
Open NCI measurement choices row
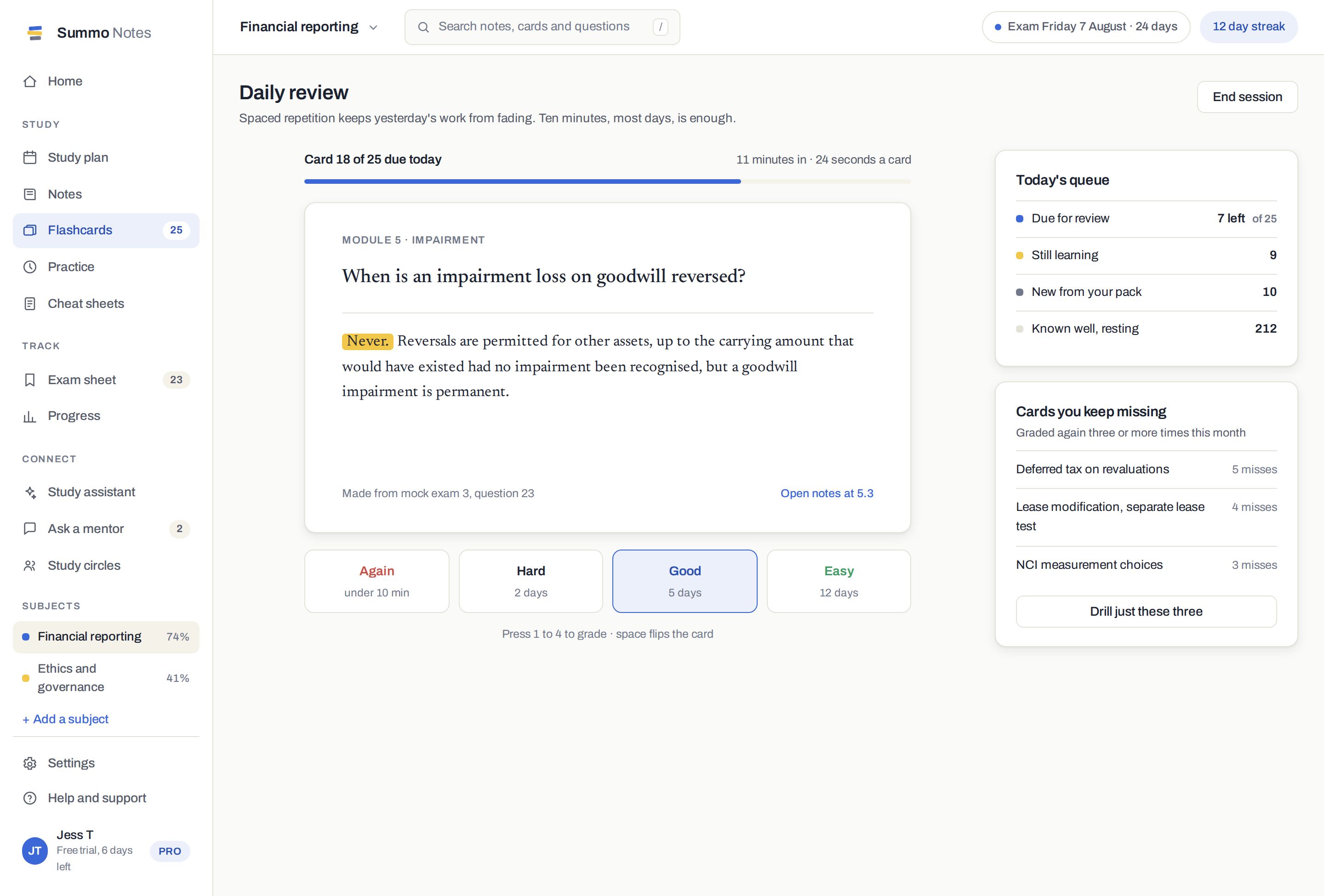pos(1146,565)
